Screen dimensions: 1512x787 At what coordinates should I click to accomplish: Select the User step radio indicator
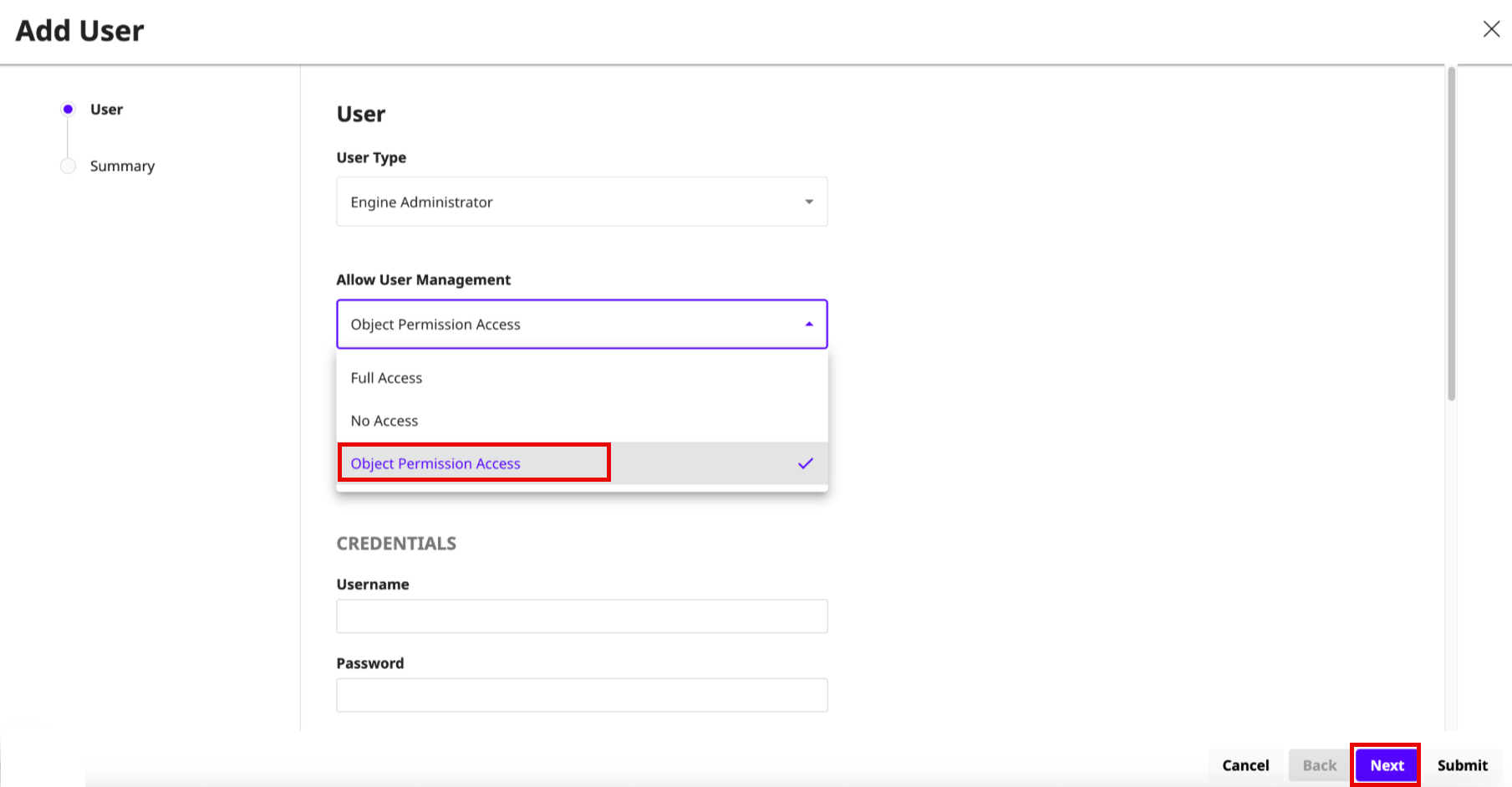pos(68,109)
